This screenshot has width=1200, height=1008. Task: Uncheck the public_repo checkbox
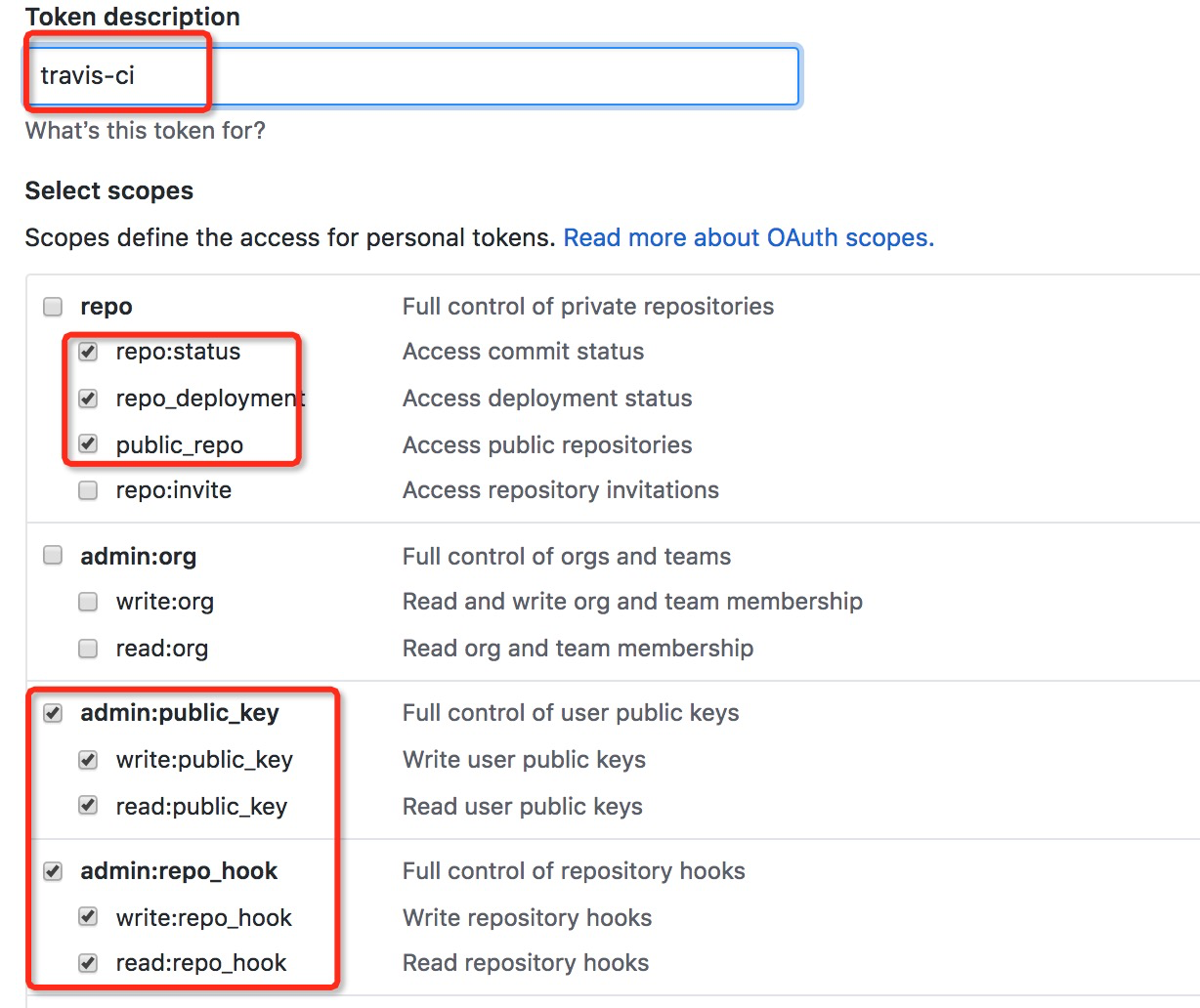tap(88, 444)
